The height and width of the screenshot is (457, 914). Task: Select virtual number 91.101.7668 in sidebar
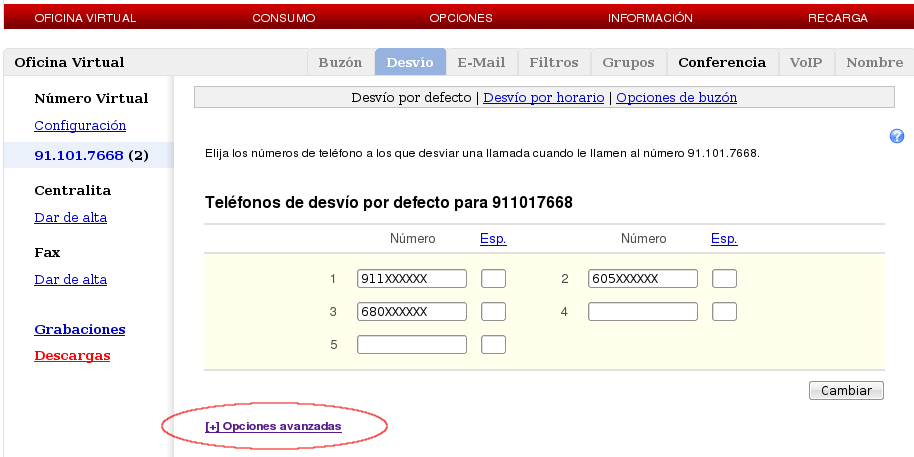(79, 156)
